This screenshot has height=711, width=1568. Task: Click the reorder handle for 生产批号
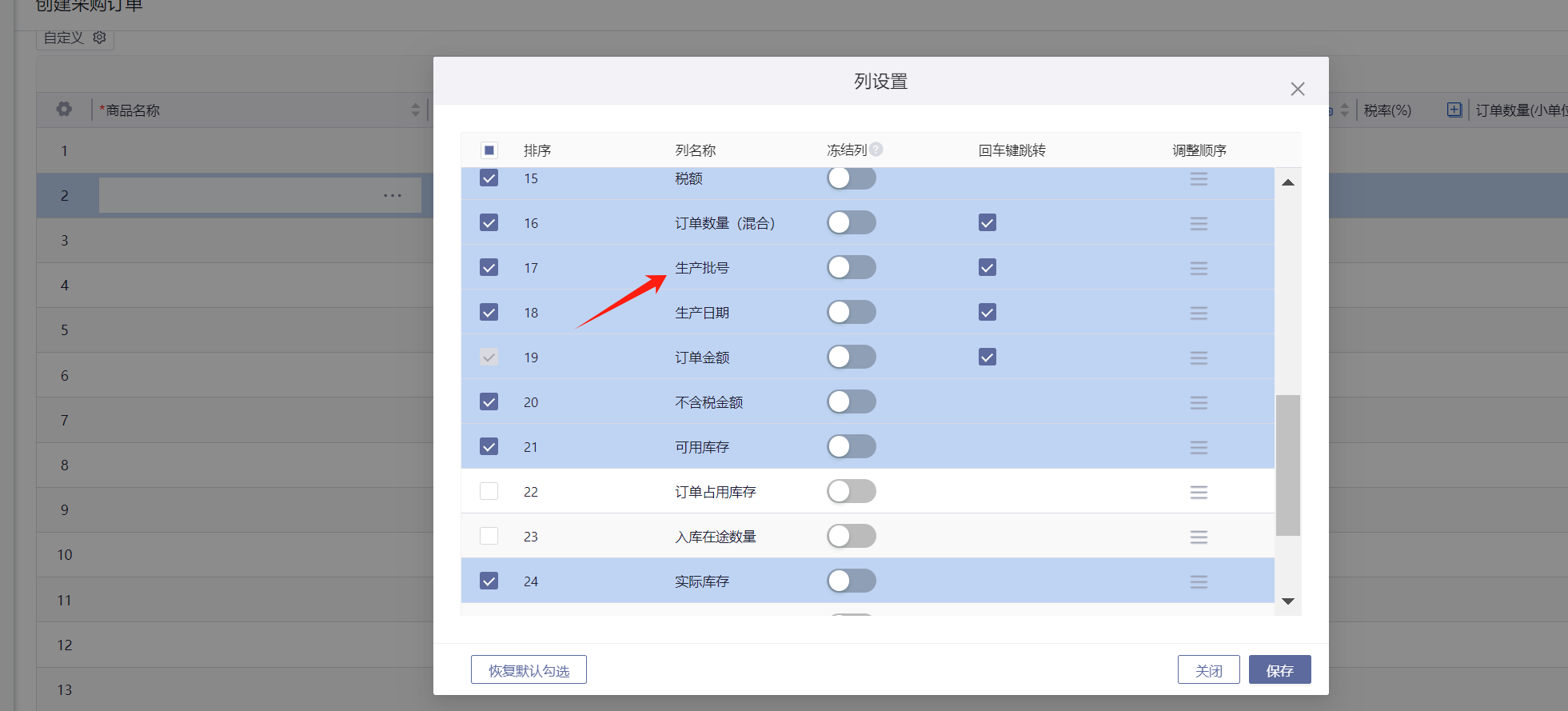click(1199, 269)
